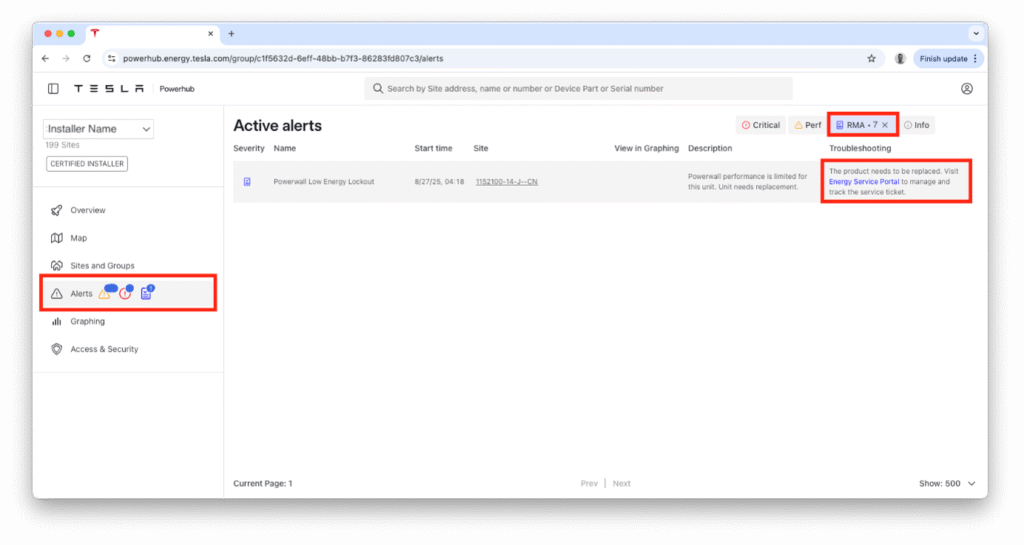This screenshot has width=1024, height=545.
Task: Remove the RMA filter with X
Action: pos(885,125)
